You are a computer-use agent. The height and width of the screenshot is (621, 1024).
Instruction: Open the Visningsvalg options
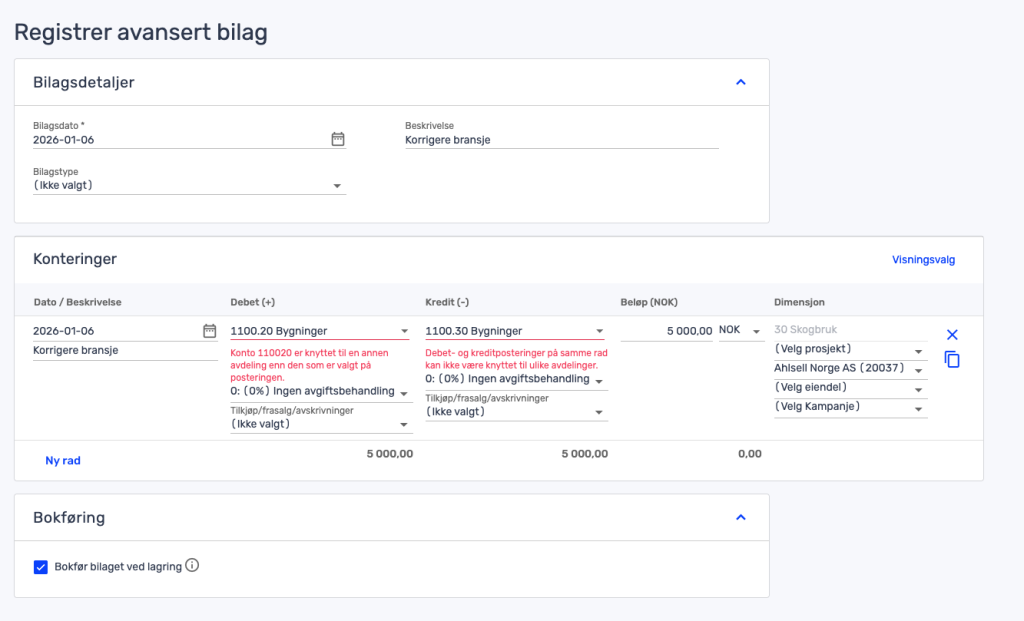[923, 259]
